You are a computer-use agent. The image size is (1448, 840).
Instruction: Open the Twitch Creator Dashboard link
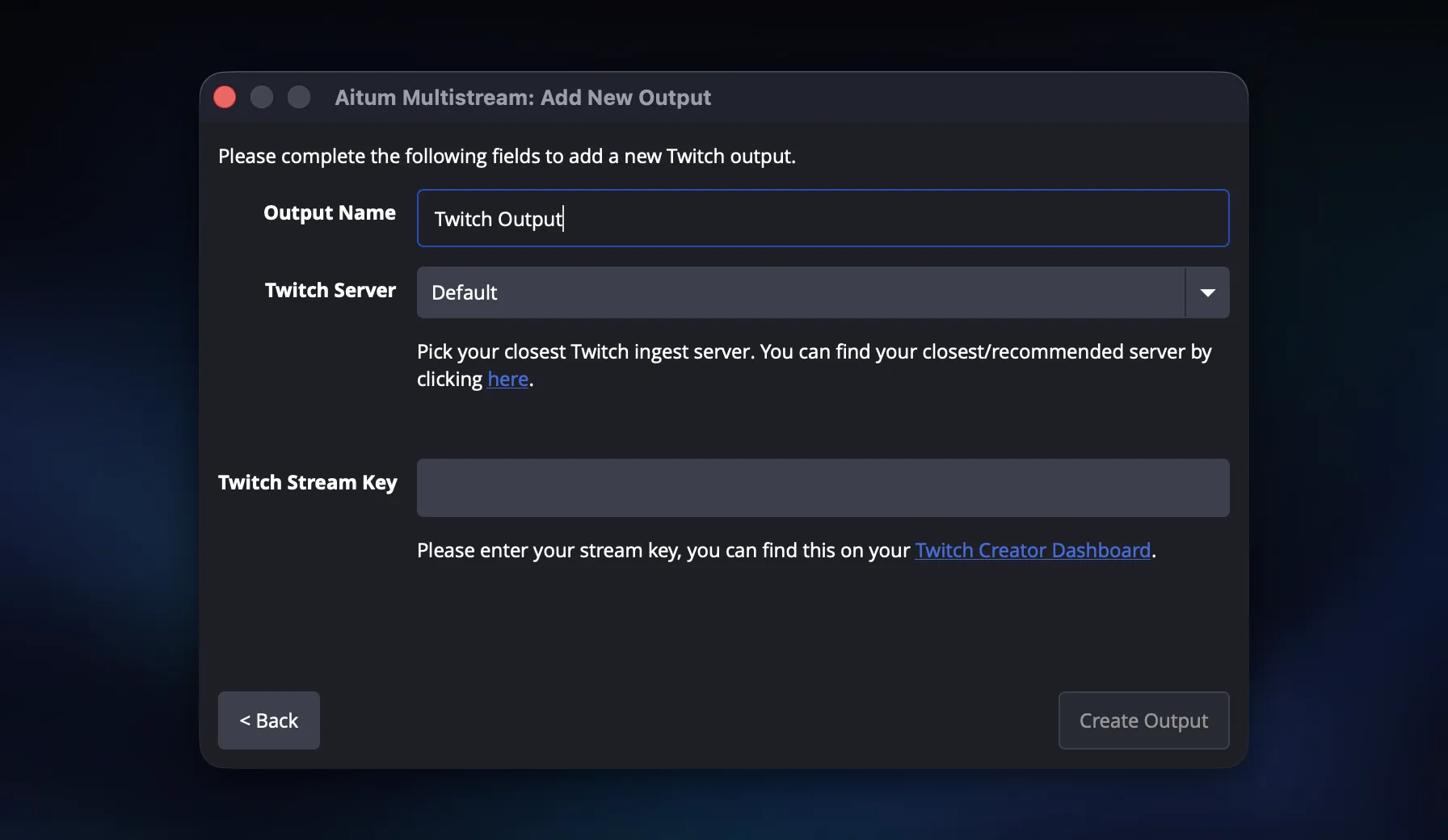point(1033,550)
